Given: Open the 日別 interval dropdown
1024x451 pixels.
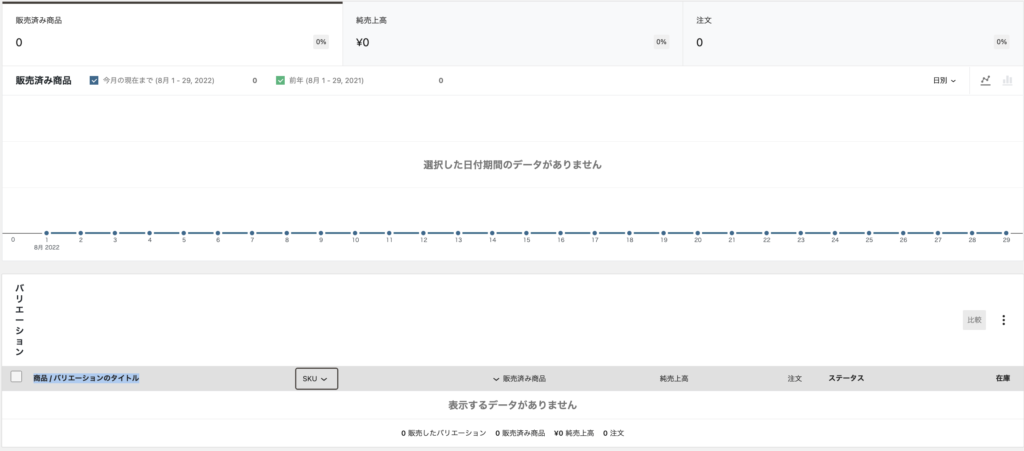Looking at the screenshot, I should click(x=944, y=80).
